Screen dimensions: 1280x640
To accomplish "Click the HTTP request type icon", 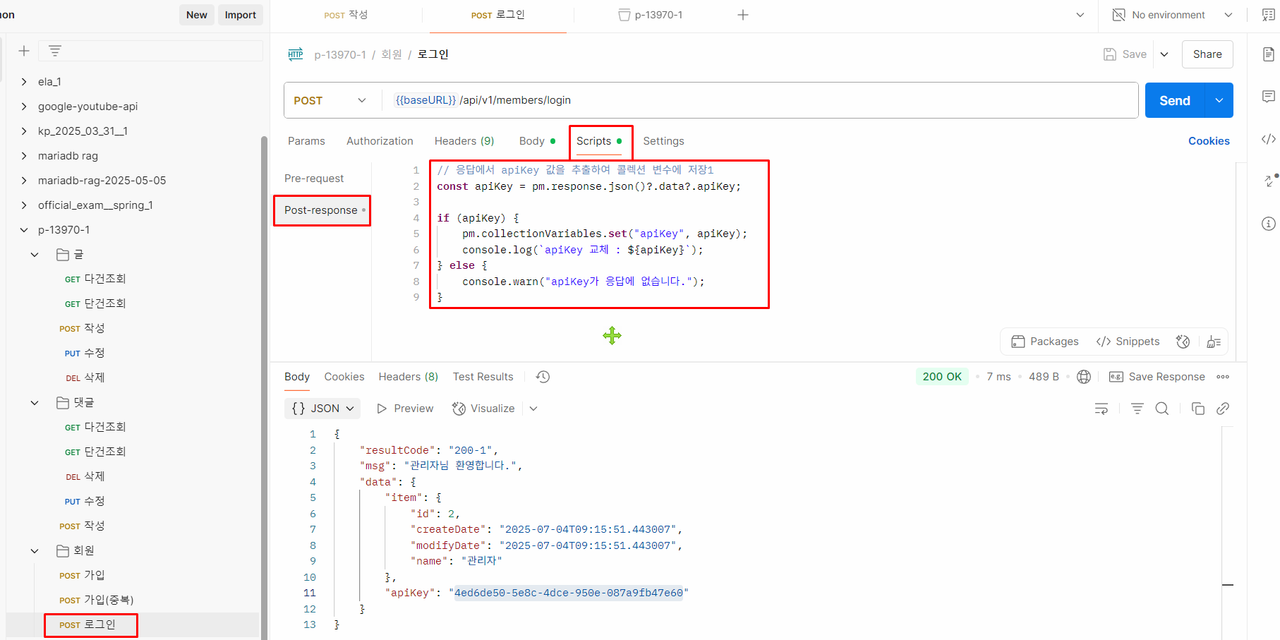I will (295, 55).
